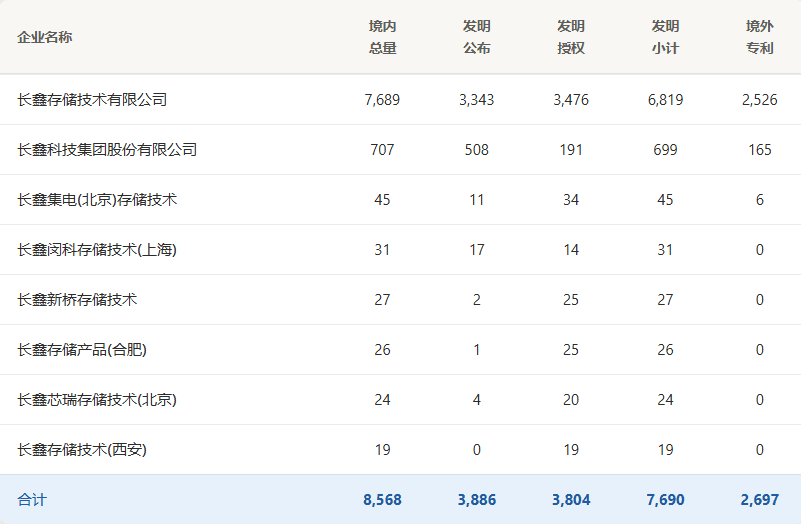Click the value 699 cell

pyautogui.click(x=665, y=150)
